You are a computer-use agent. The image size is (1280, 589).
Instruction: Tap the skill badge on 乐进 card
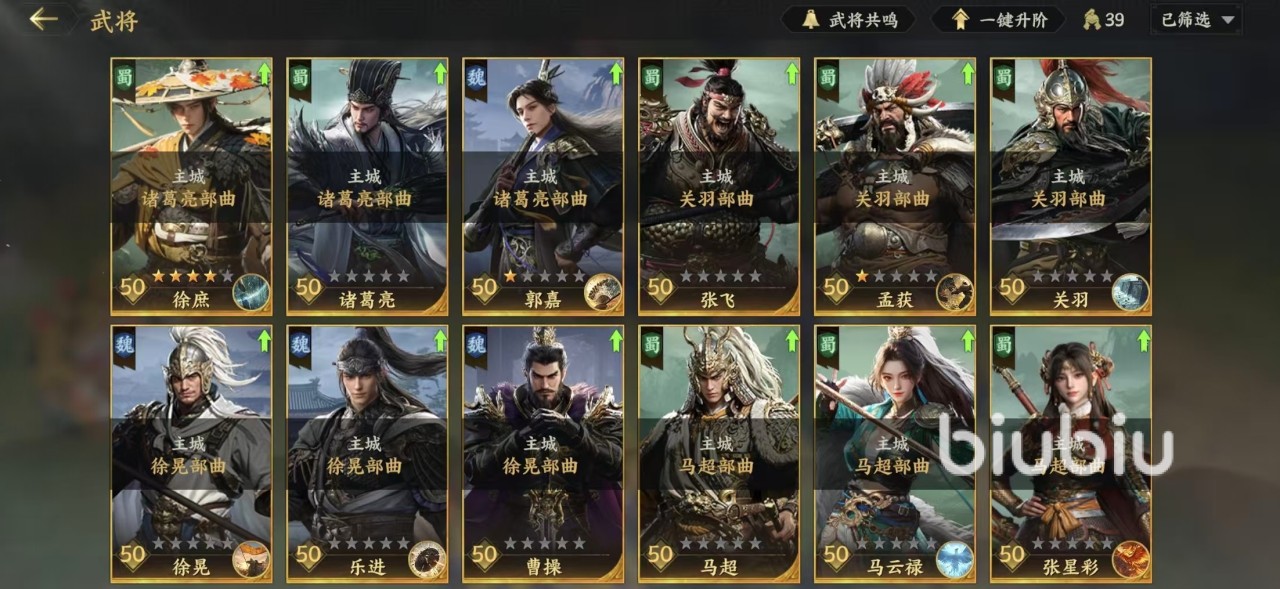coord(427,560)
